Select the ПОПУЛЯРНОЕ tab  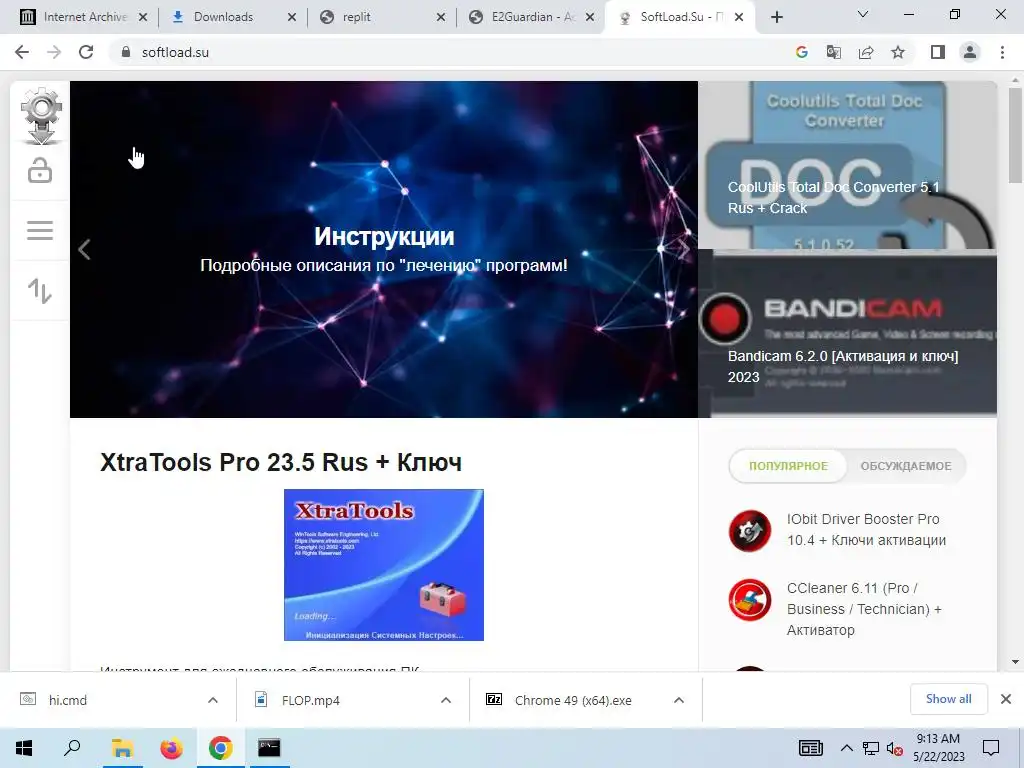pos(788,466)
